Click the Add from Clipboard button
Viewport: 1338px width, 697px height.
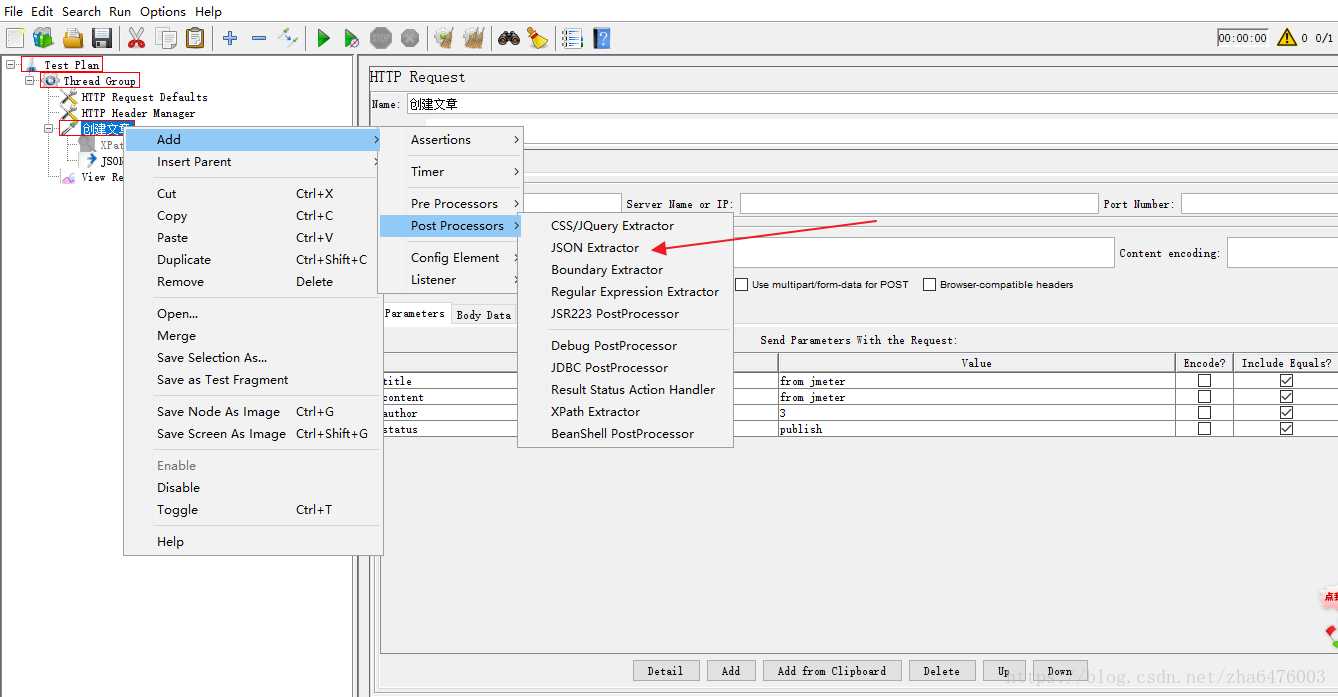coord(832,671)
